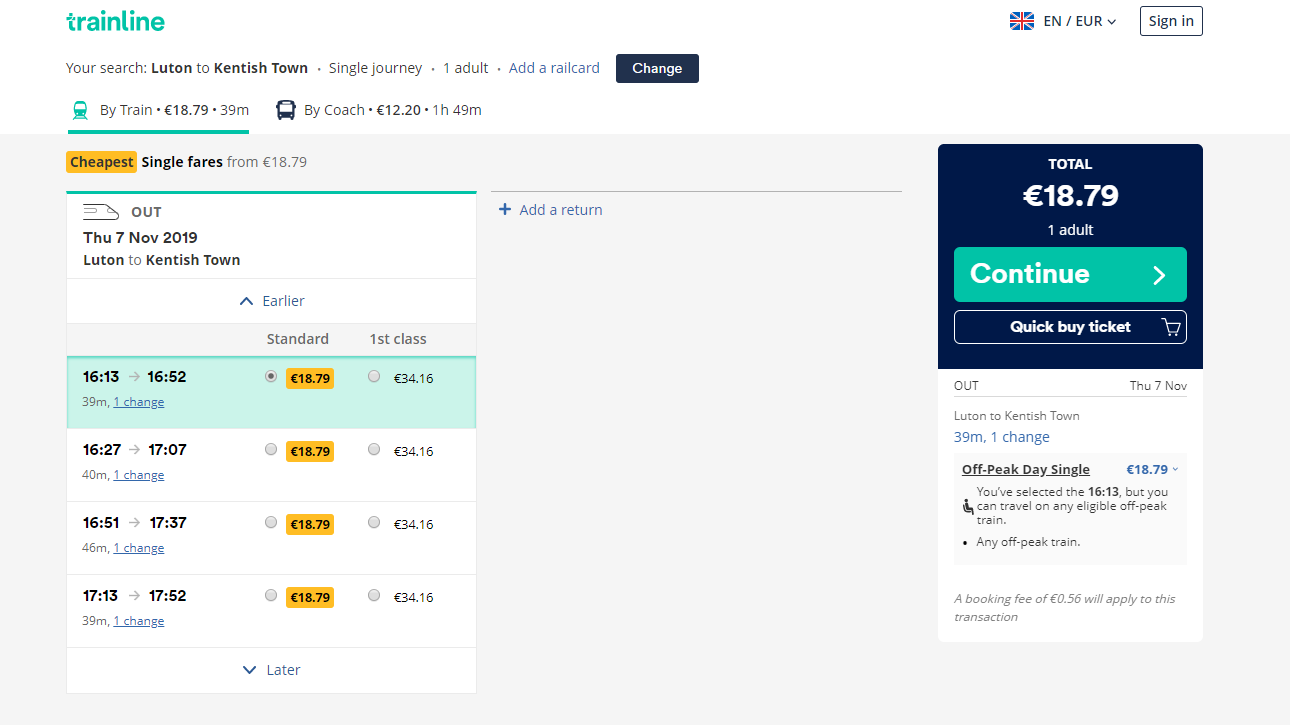Open 1 change link for 17:13 train
This screenshot has height=725, width=1290.
click(x=139, y=621)
